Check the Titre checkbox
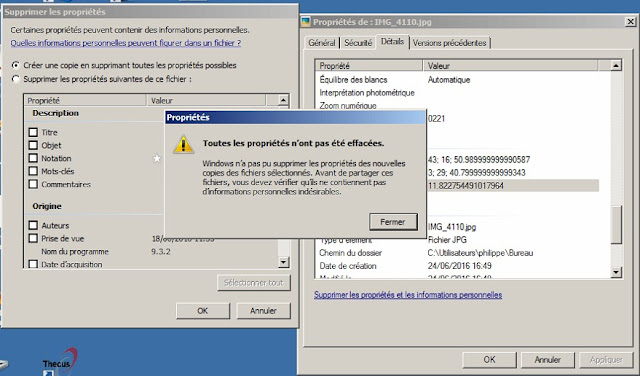 (33, 132)
